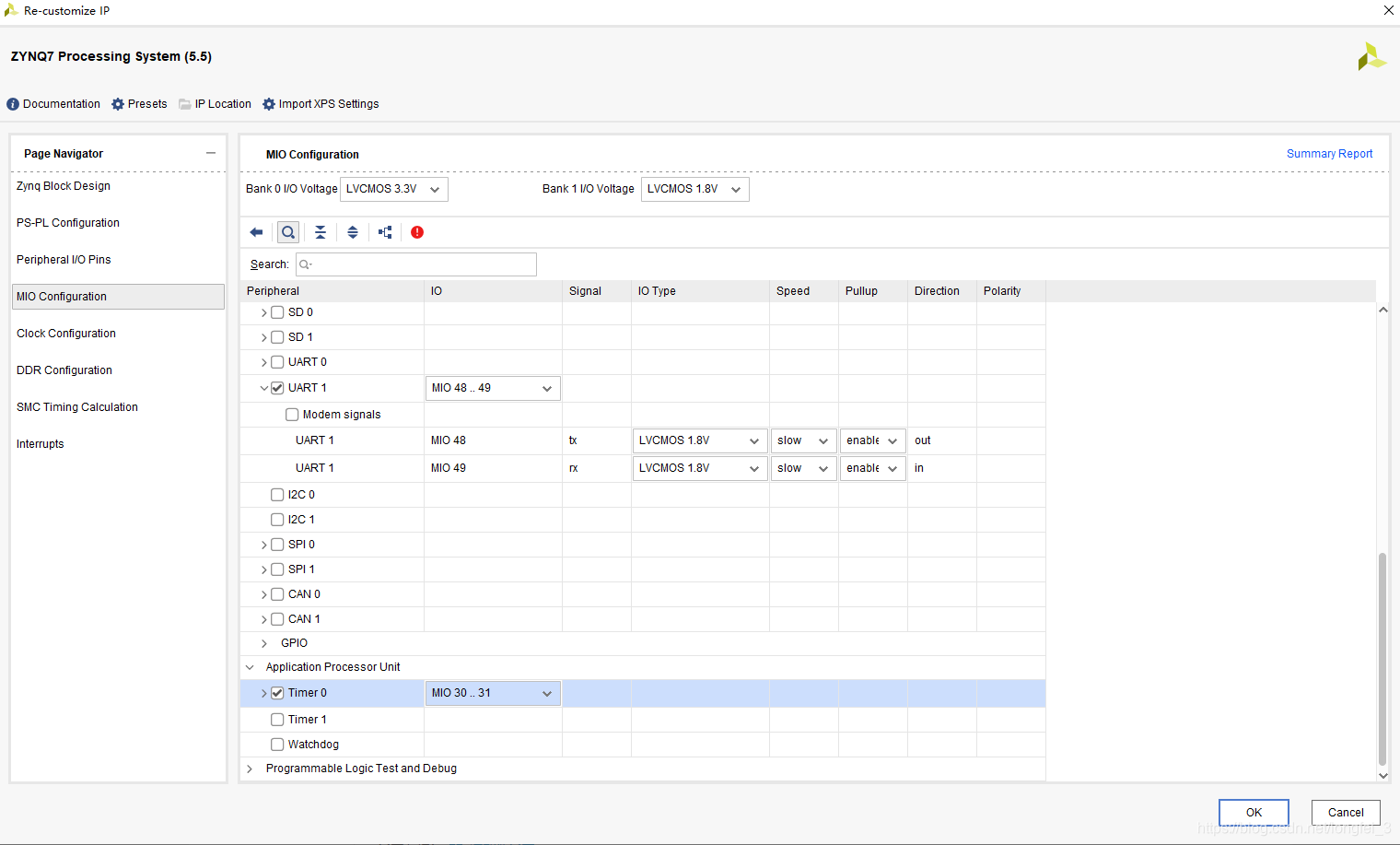Open IO Type dropdown for MIO 49
The height and width of the screenshot is (845, 1400).
(700, 468)
